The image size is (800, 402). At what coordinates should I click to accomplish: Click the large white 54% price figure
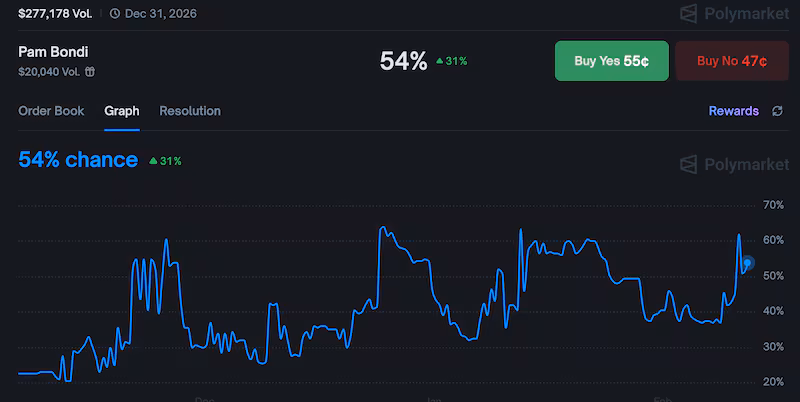click(x=404, y=61)
